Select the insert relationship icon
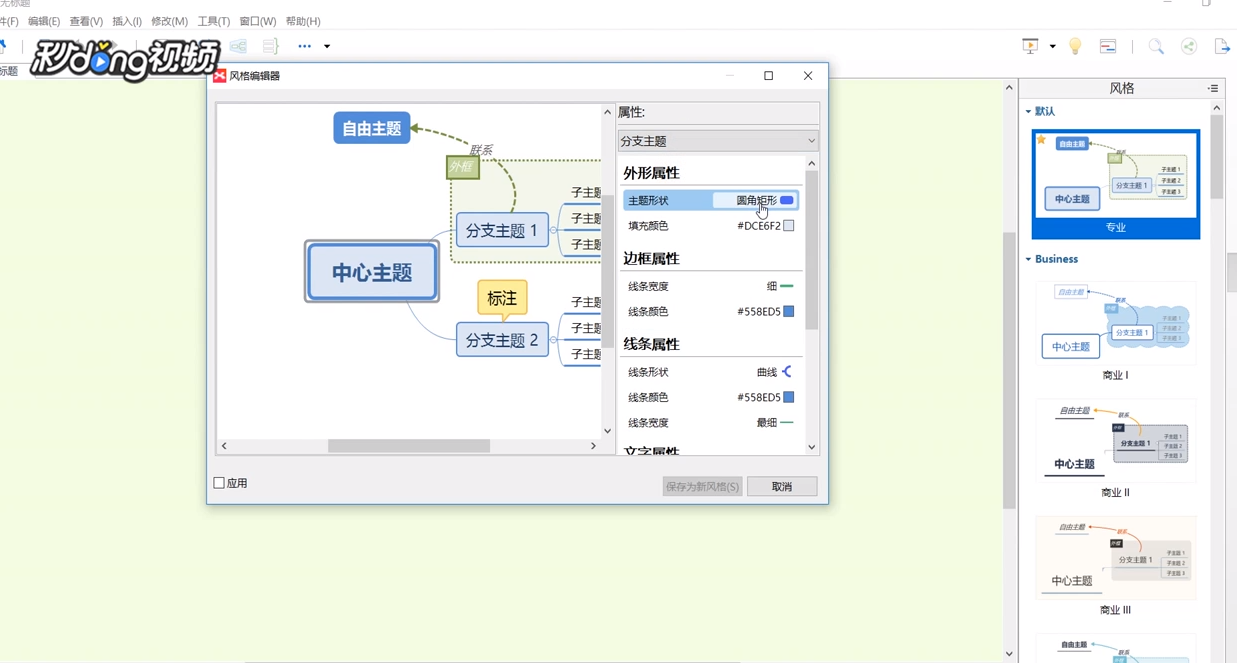Image resolution: width=1237 pixels, height=663 pixels. tap(237, 46)
